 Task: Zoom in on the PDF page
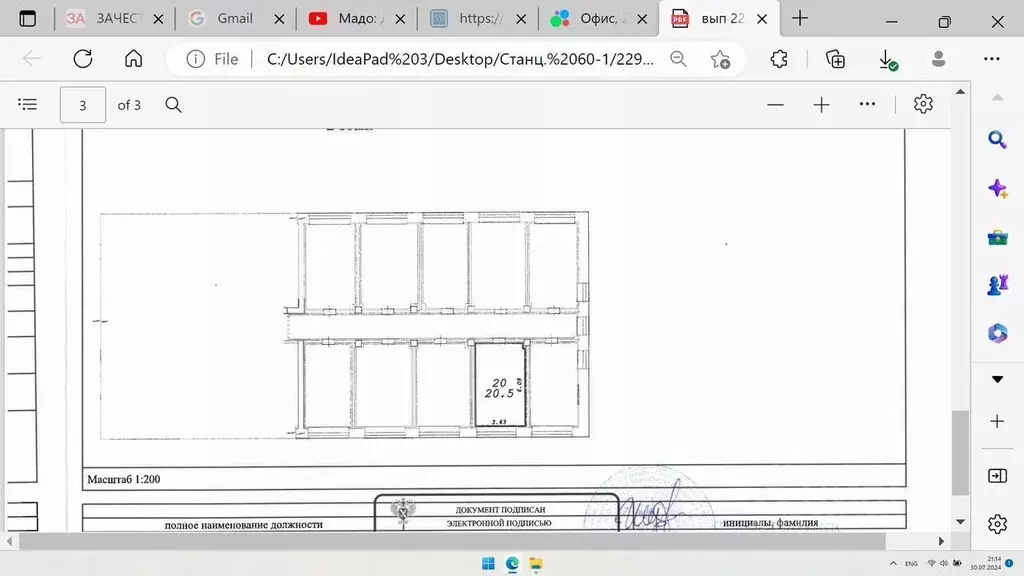click(820, 104)
